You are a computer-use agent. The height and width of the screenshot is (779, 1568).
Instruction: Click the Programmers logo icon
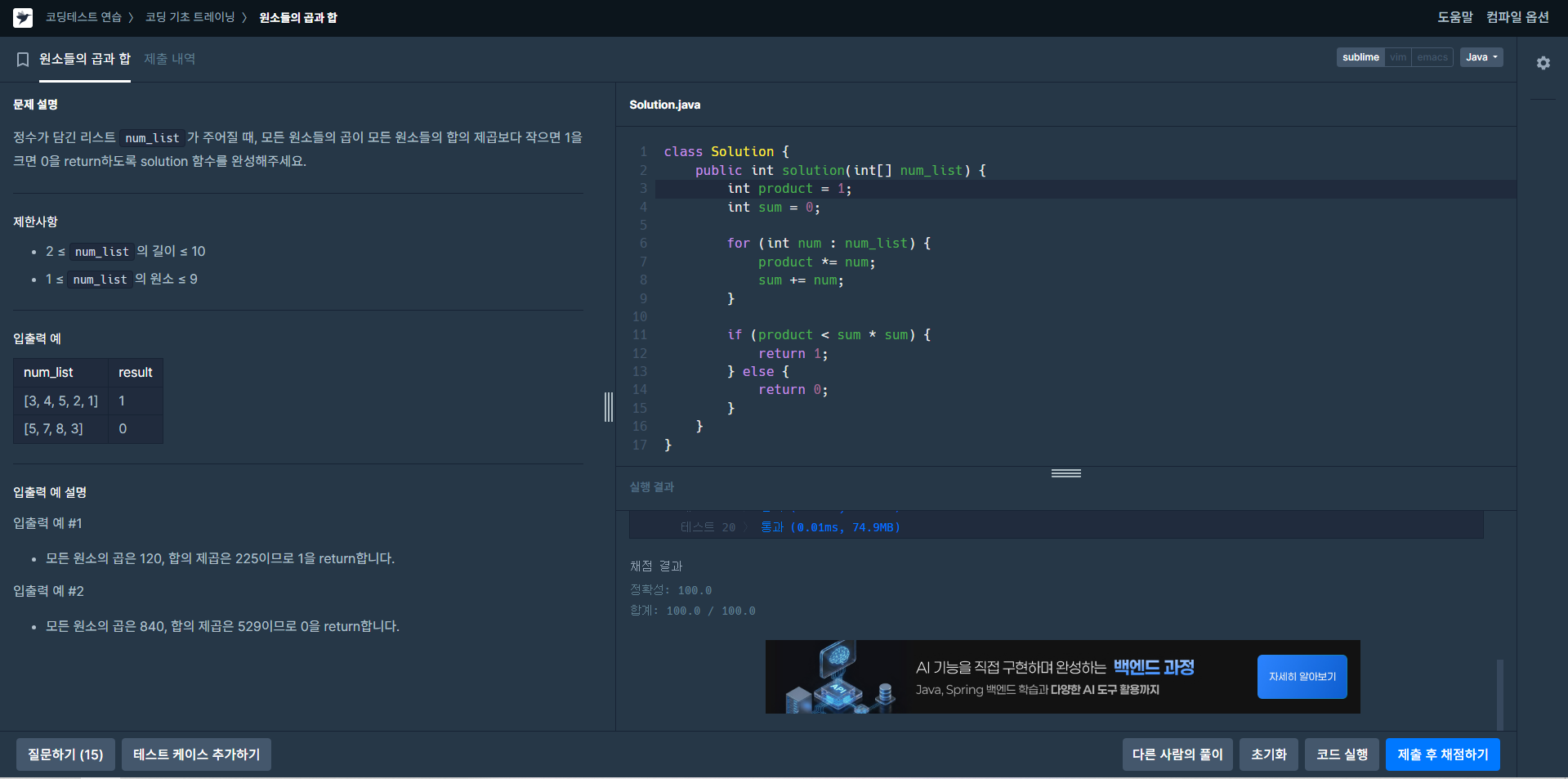coord(23,17)
